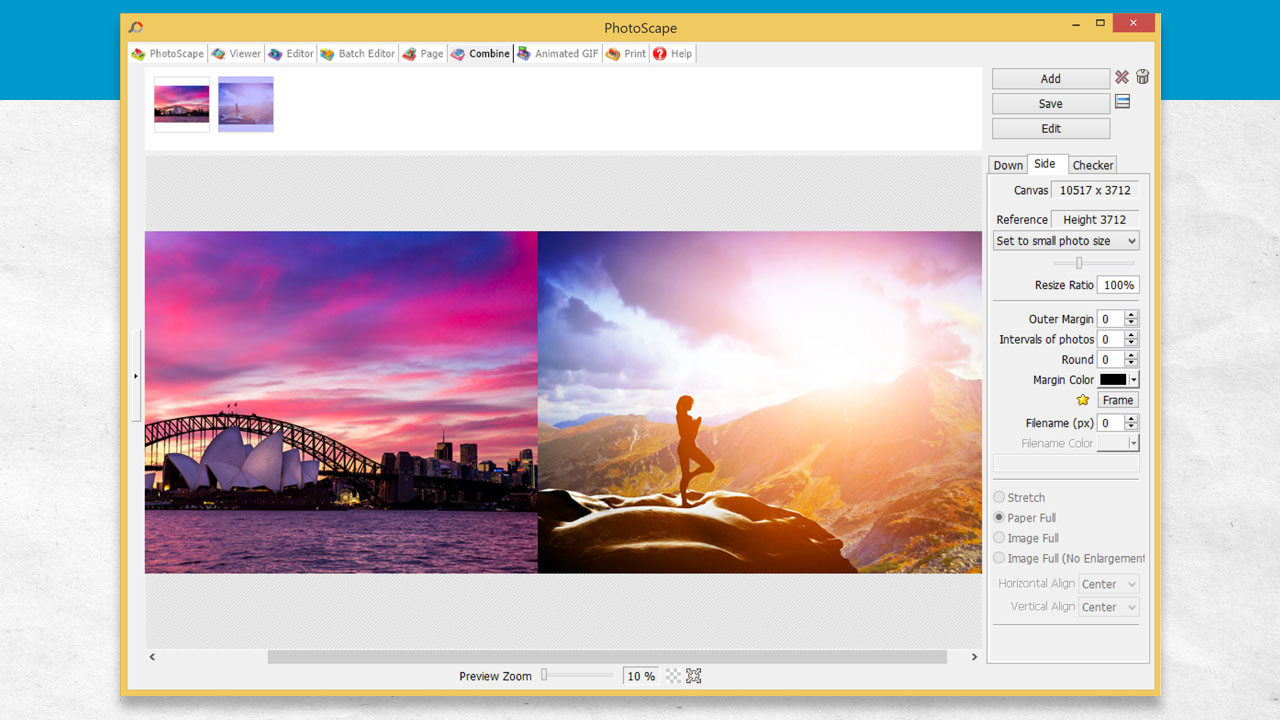Remove selected photo with the red X icon
The width and height of the screenshot is (1280, 720).
point(1122,77)
